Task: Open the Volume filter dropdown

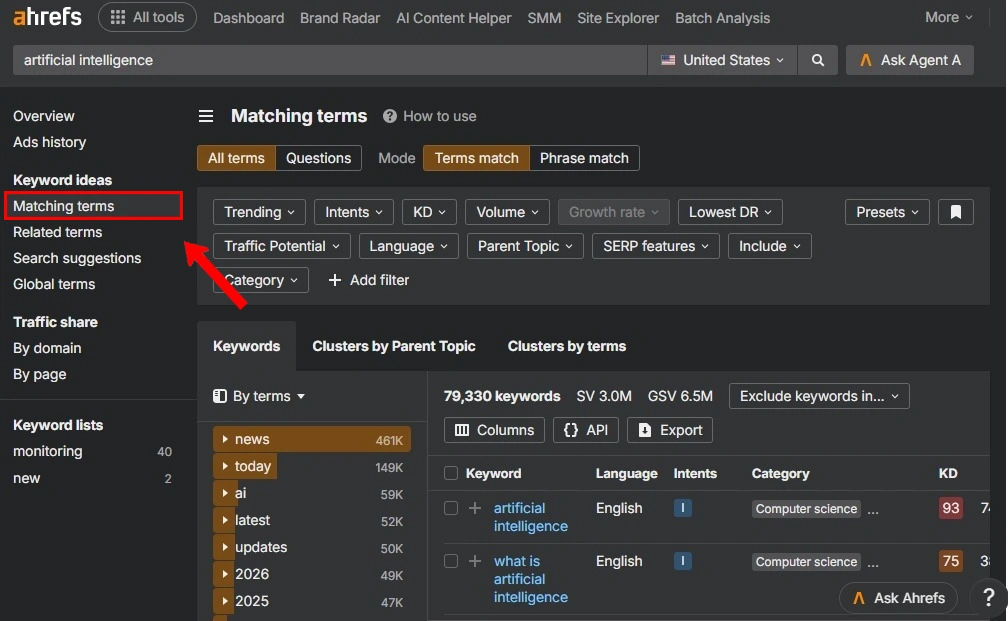Action: 507,212
